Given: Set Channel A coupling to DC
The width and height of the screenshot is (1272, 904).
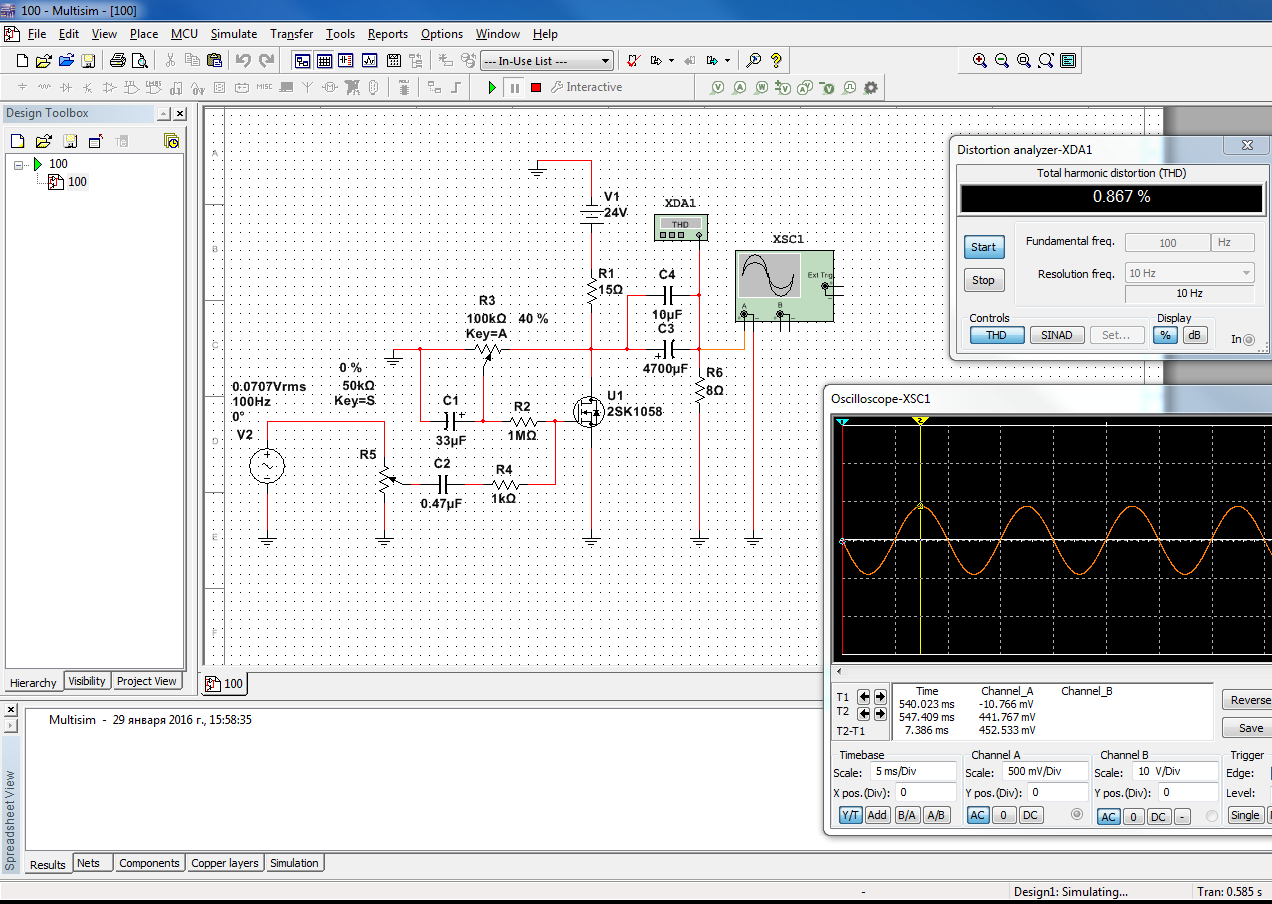Looking at the screenshot, I should (x=1031, y=815).
